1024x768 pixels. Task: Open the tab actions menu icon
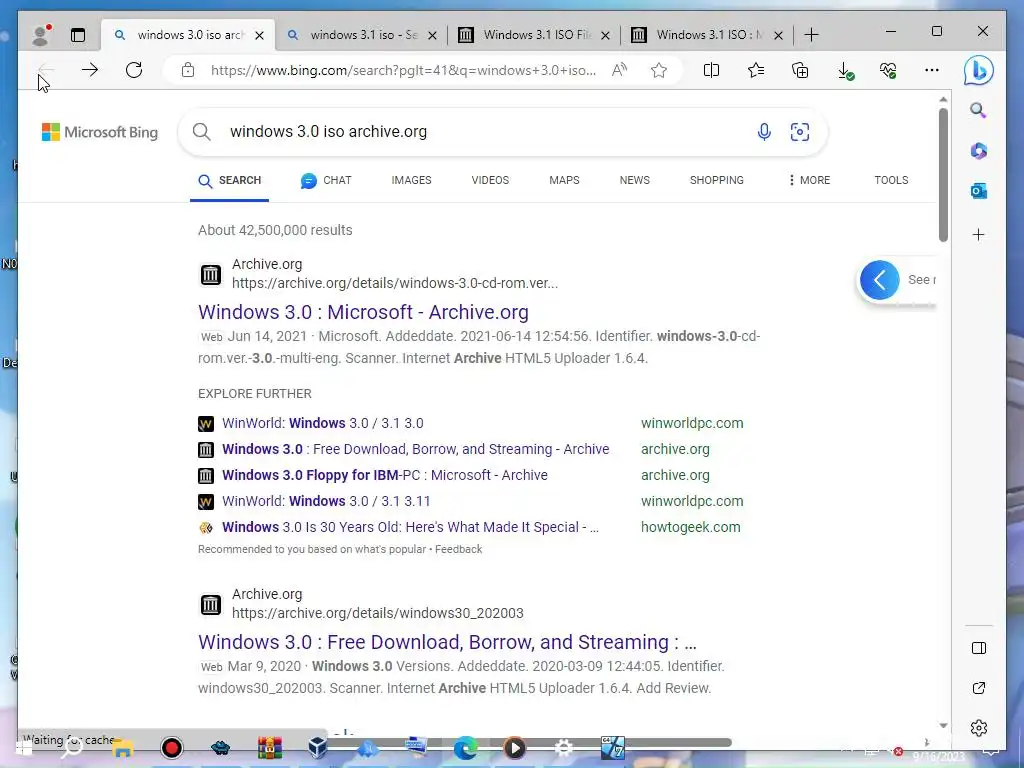(x=78, y=35)
